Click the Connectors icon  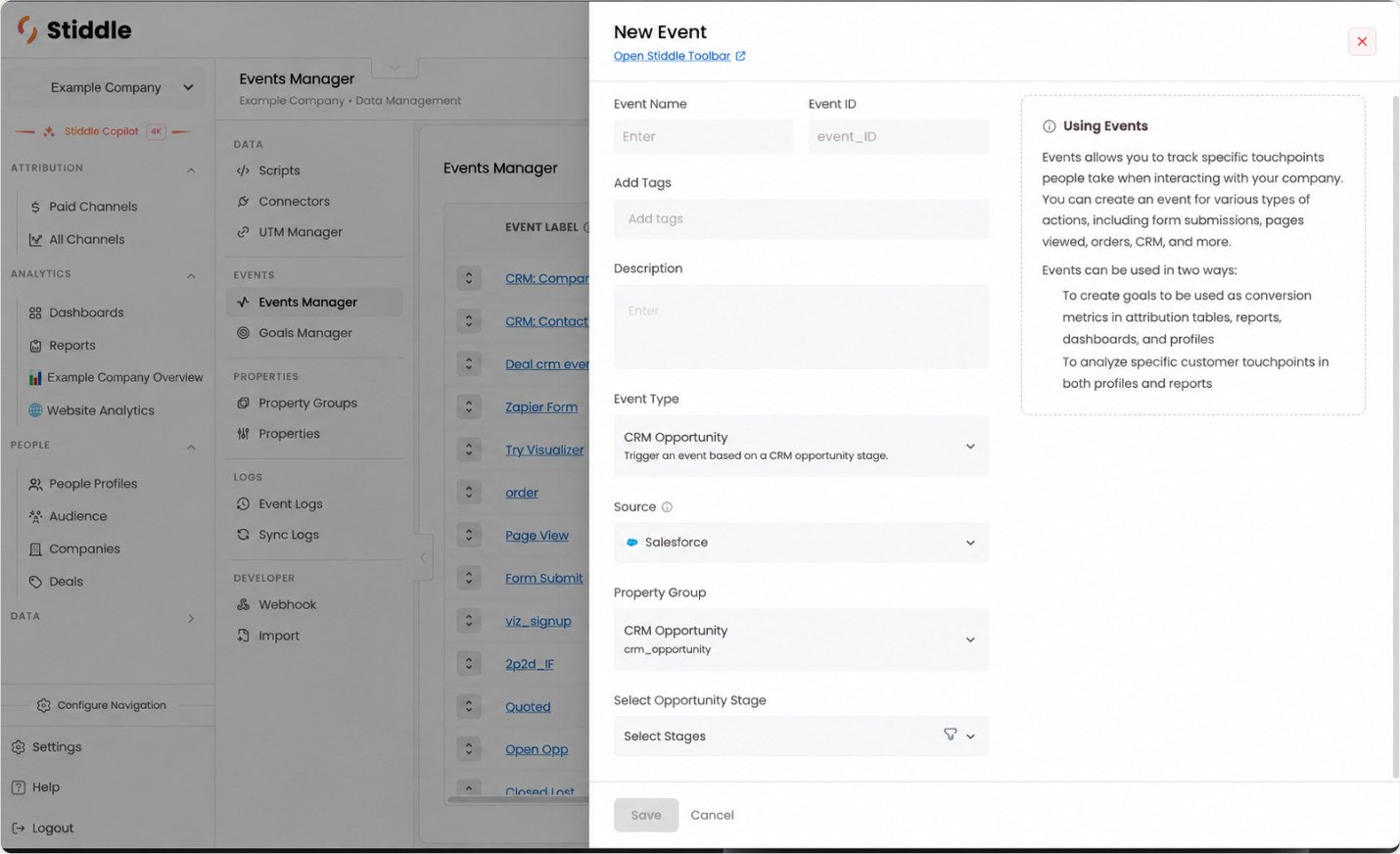(243, 202)
